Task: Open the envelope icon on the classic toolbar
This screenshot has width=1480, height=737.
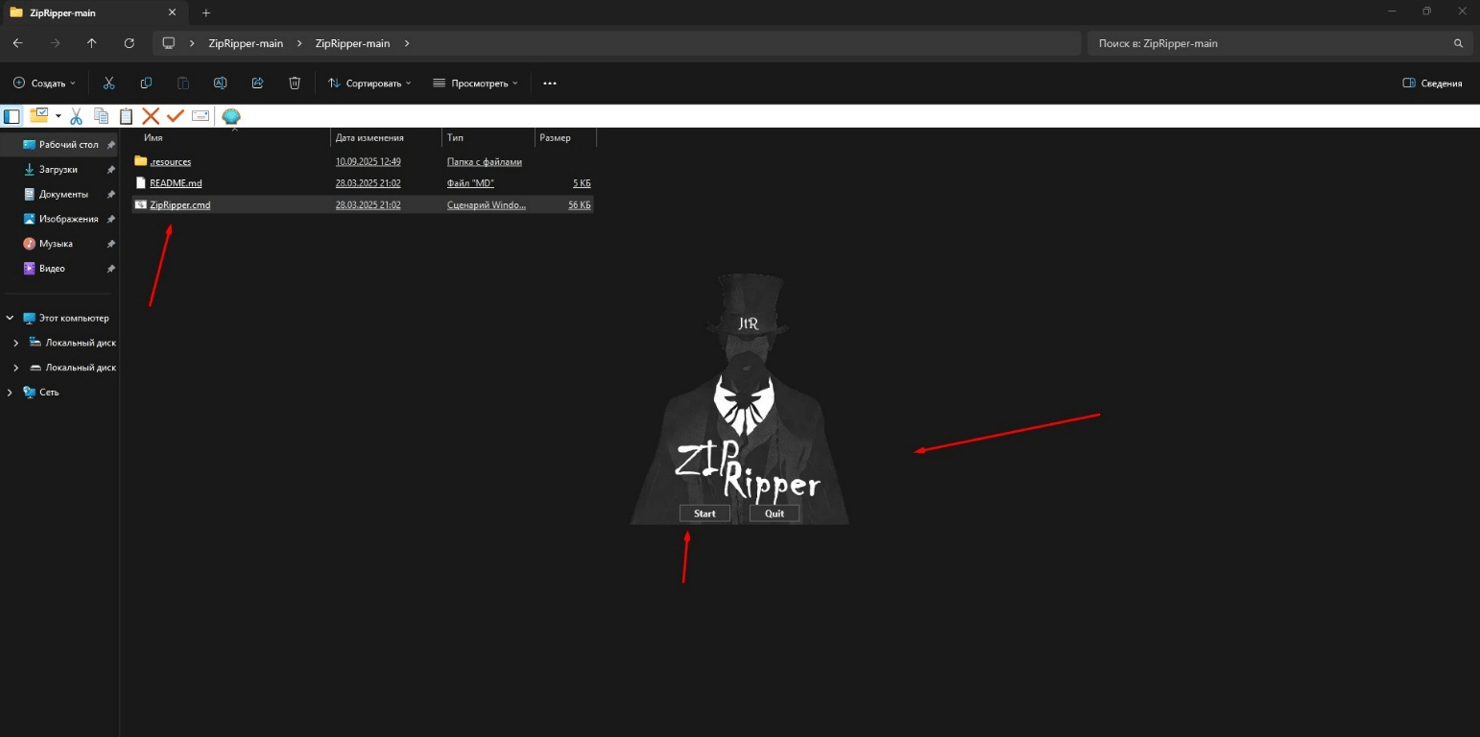Action: point(199,115)
